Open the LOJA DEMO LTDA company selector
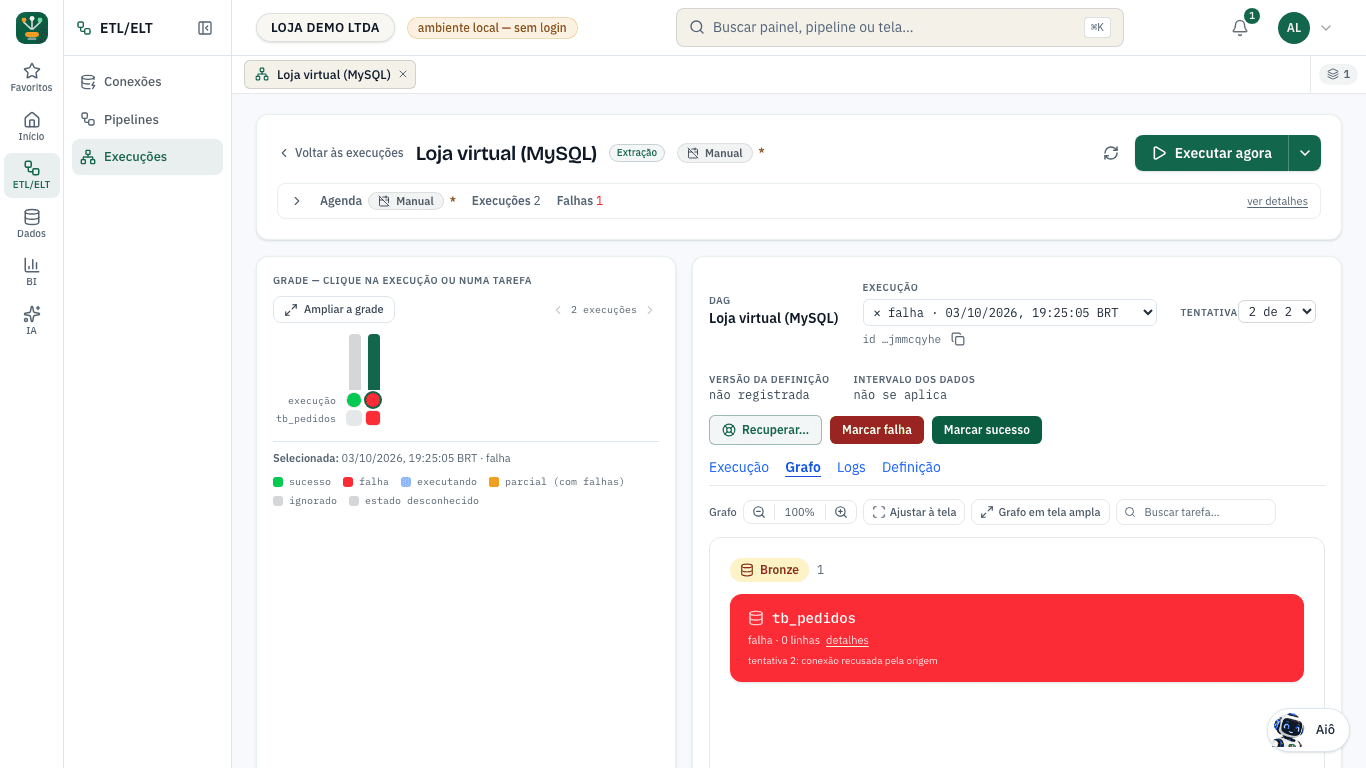1366x768 pixels. tap(325, 28)
